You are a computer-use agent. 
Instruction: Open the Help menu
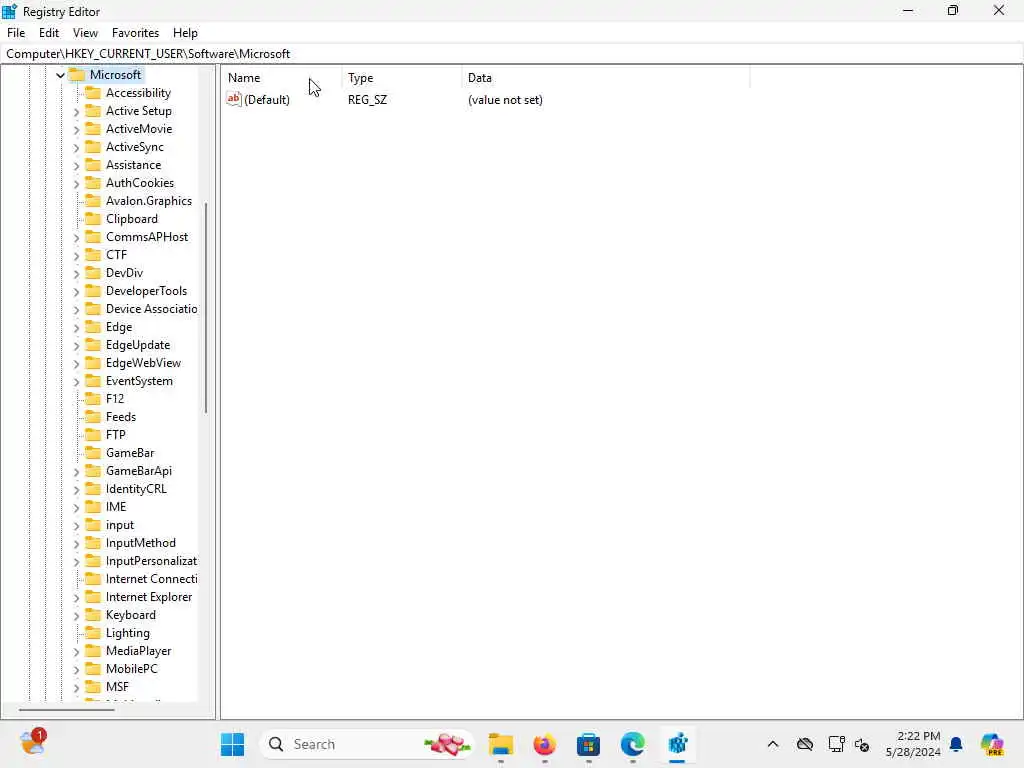185,33
